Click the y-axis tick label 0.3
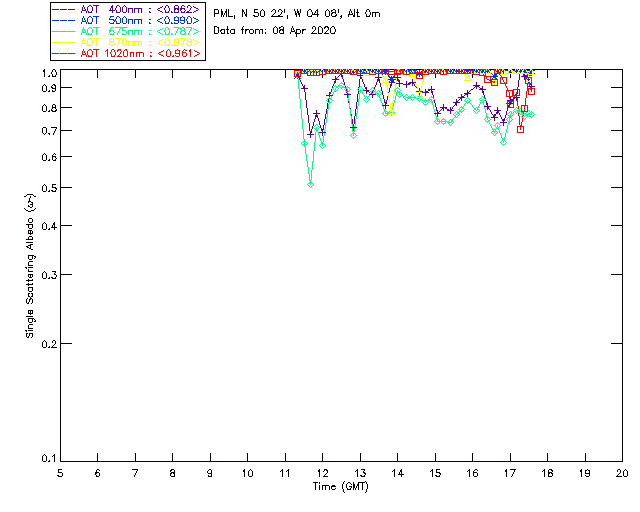 coord(48,274)
